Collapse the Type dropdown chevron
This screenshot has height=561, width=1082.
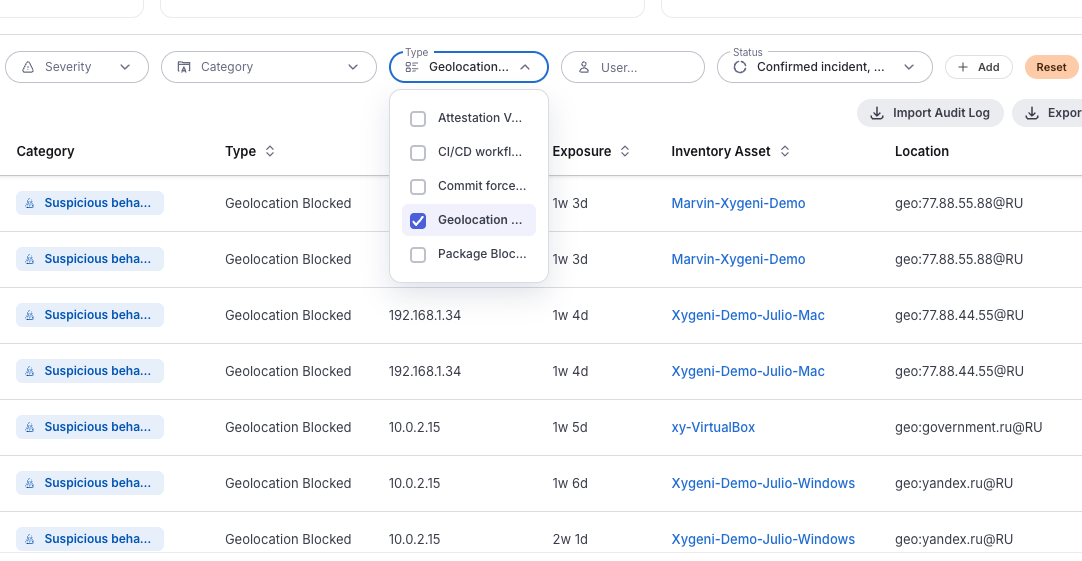(x=525, y=67)
